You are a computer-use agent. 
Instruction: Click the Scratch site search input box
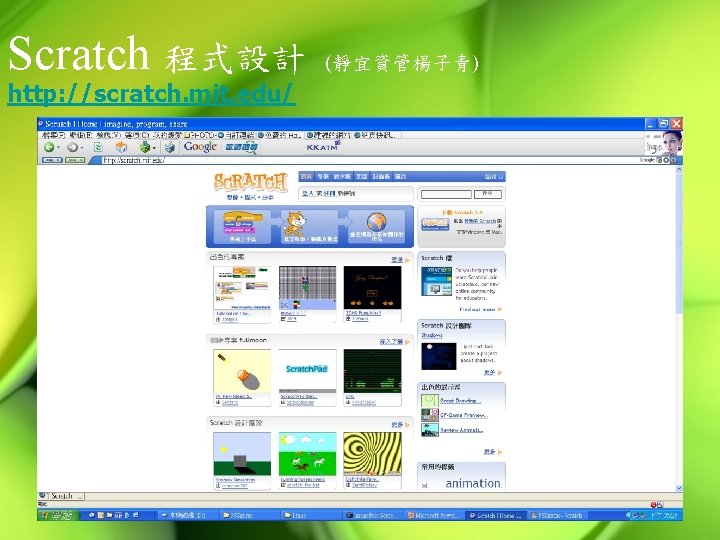[x=446, y=194]
